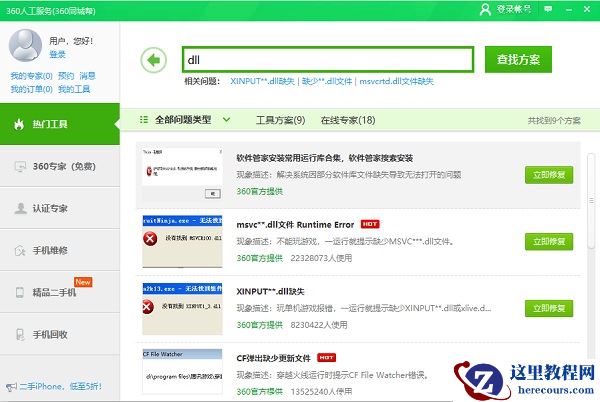This screenshot has height=402, width=600.
Task: Open the 消息 link
Action: click(x=87, y=76)
